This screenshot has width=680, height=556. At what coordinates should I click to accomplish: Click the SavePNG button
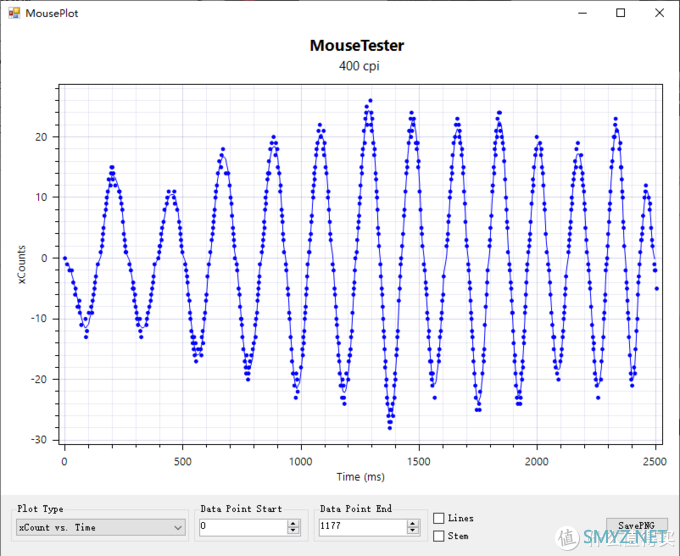click(x=636, y=527)
